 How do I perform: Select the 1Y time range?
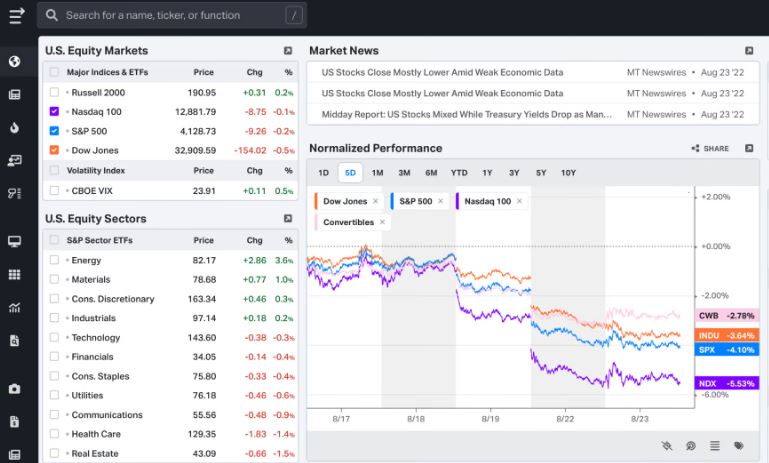[x=487, y=173]
